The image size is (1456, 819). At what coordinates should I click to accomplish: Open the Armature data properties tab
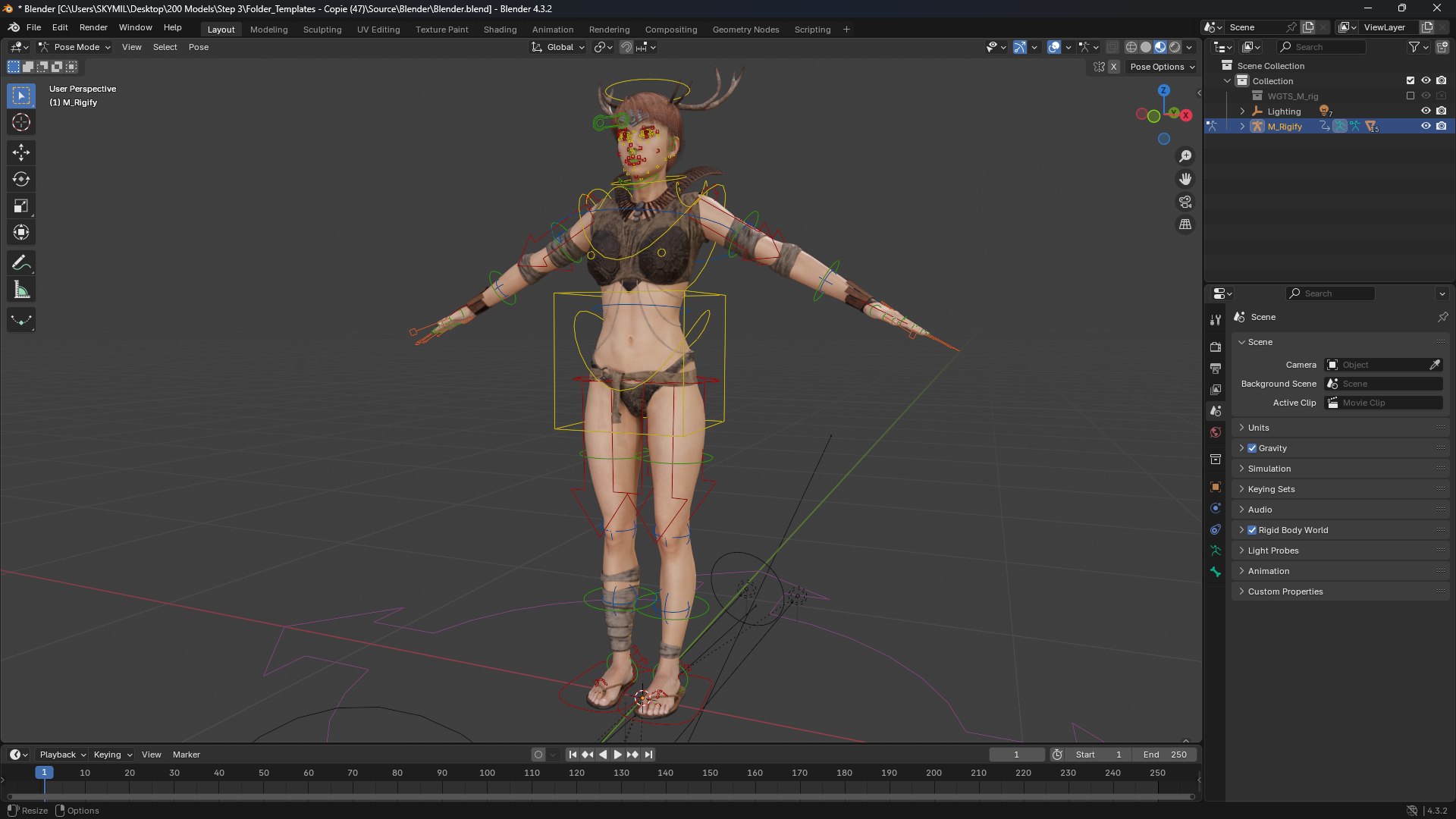1216,551
